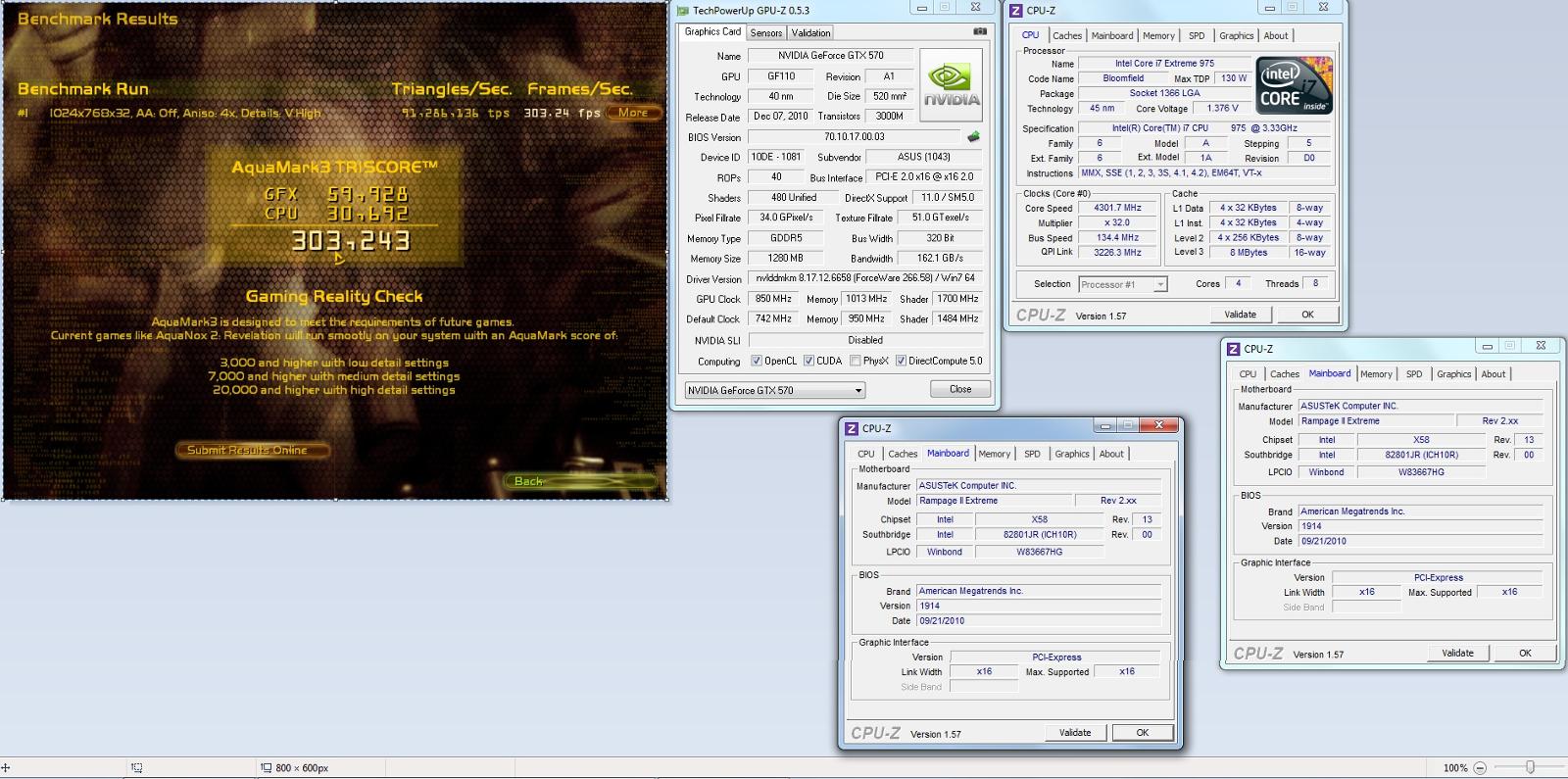Open the Memory tab in top CPU-Z window
This screenshot has width=1568, height=779.
tap(1158, 35)
